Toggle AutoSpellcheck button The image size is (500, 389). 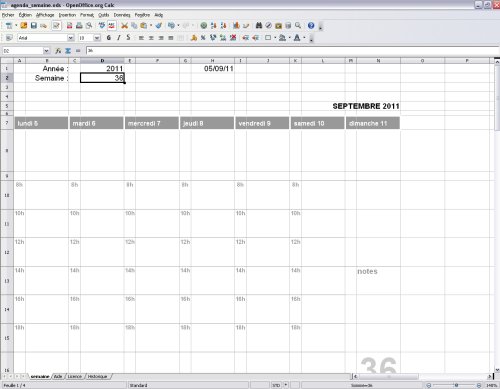[111, 26]
